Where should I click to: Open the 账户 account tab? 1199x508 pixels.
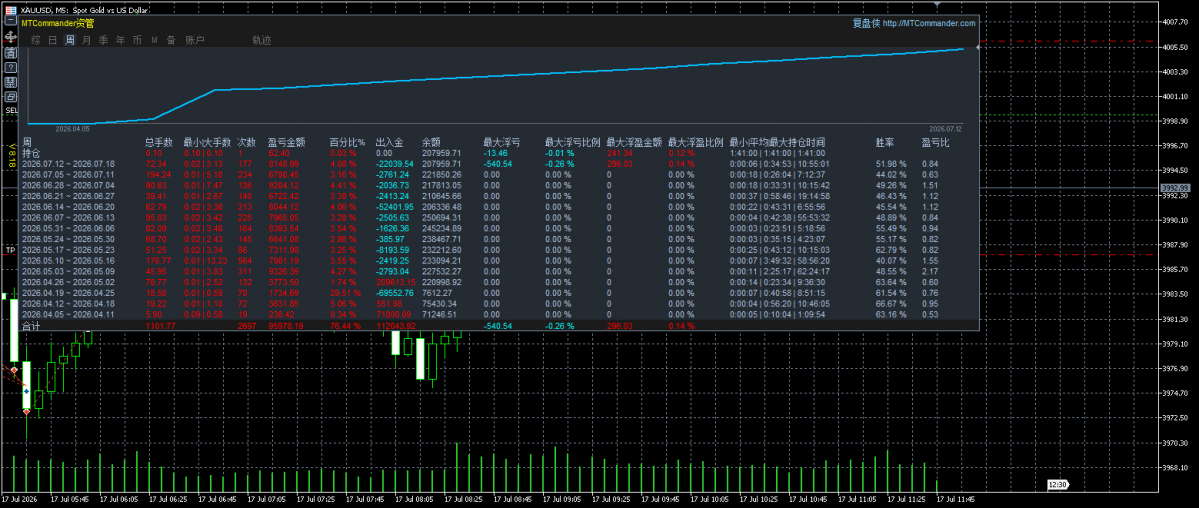195,40
